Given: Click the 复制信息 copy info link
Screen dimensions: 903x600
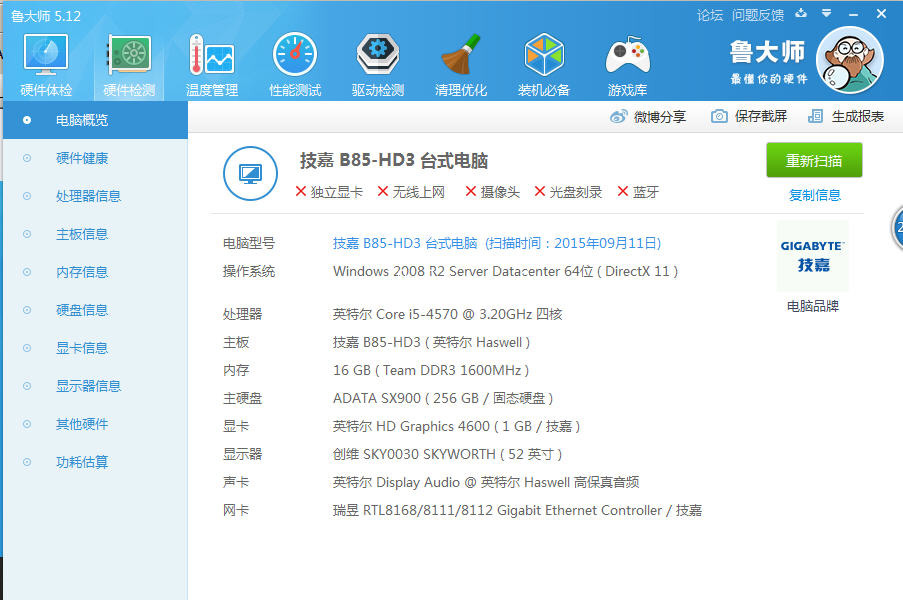Looking at the screenshot, I should pyautogui.click(x=815, y=195).
